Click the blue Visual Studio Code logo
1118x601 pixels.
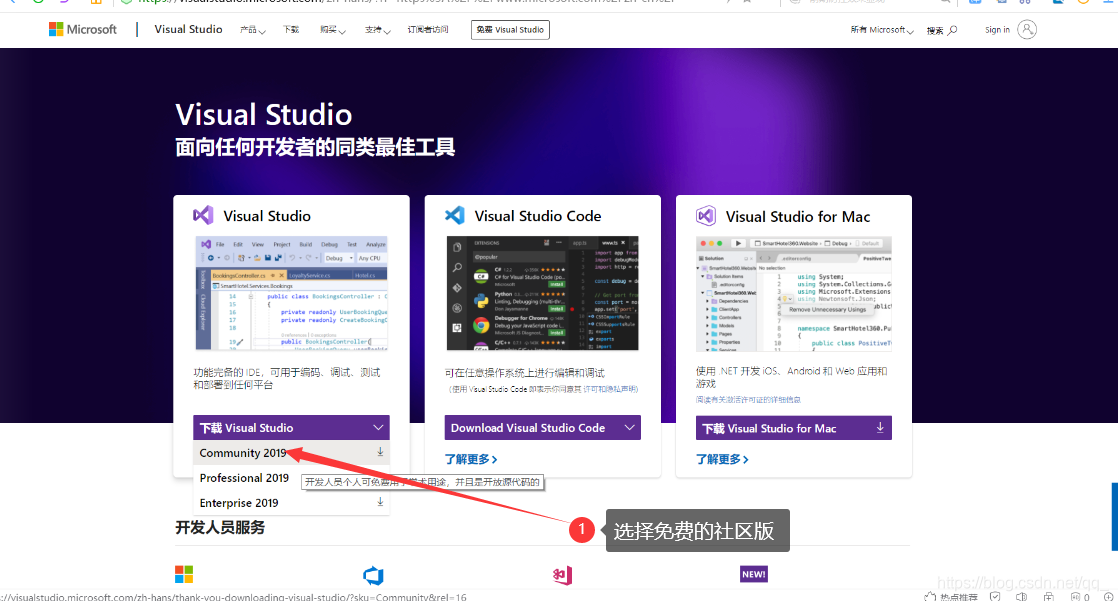click(455, 215)
